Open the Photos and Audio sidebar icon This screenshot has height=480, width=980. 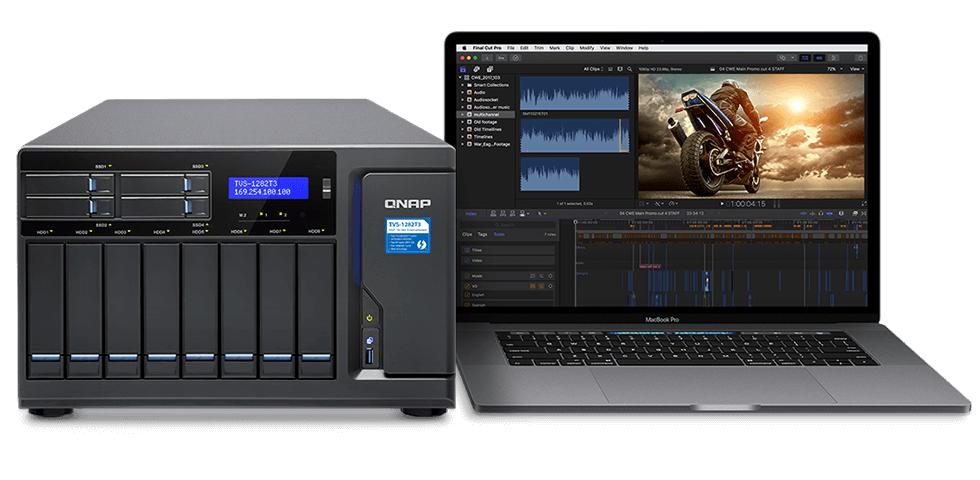tap(476, 69)
